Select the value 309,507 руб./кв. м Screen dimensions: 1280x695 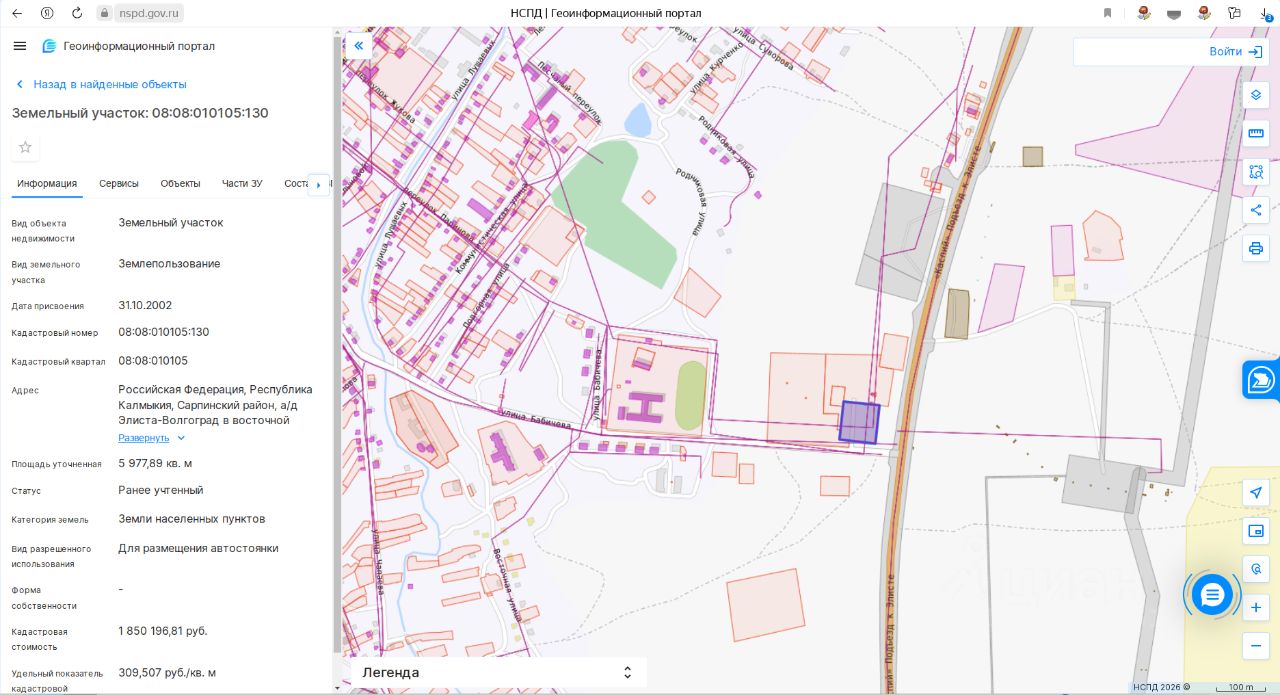pyautogui.click(x=167, y=672)
